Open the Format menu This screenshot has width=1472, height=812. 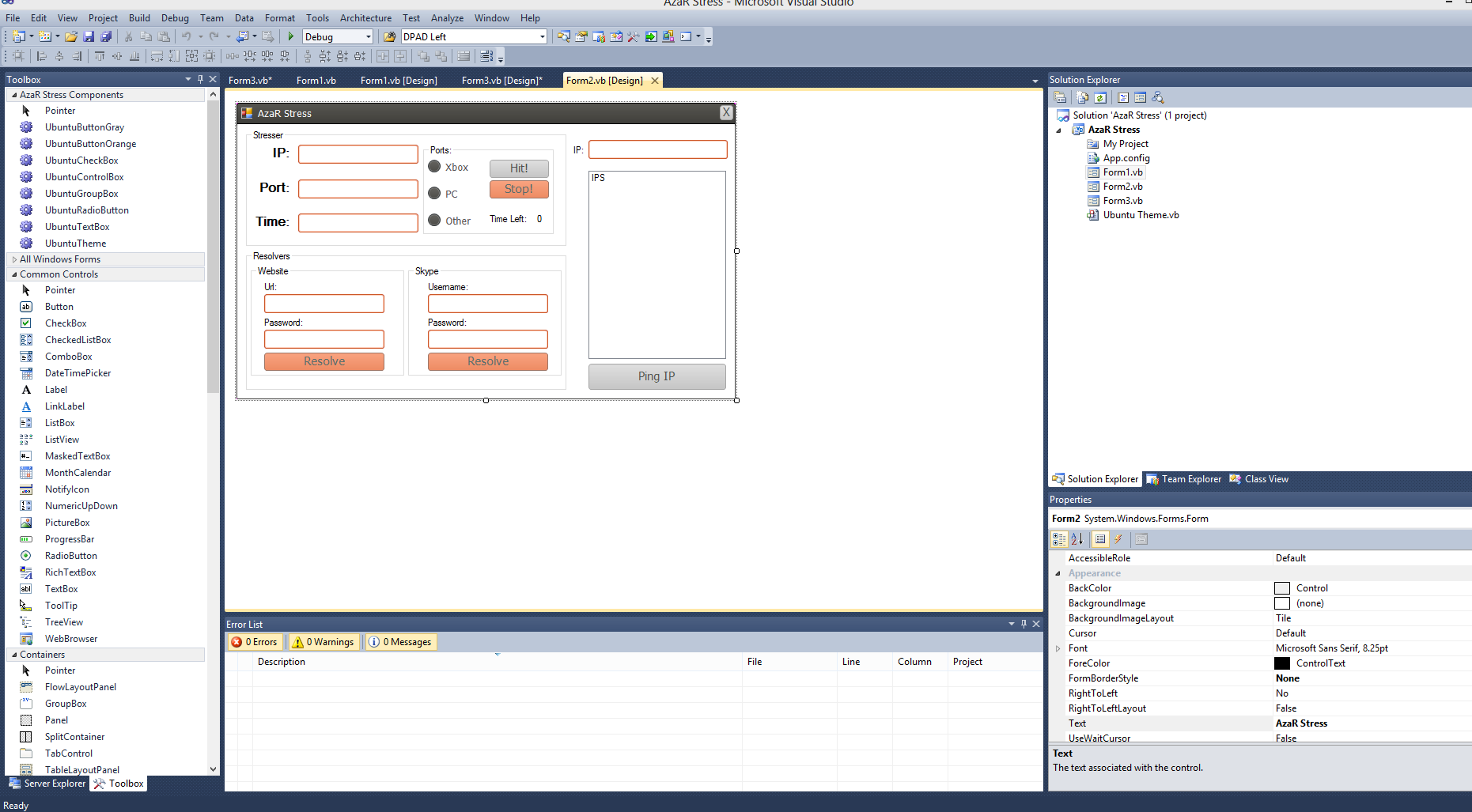(280, 17)
